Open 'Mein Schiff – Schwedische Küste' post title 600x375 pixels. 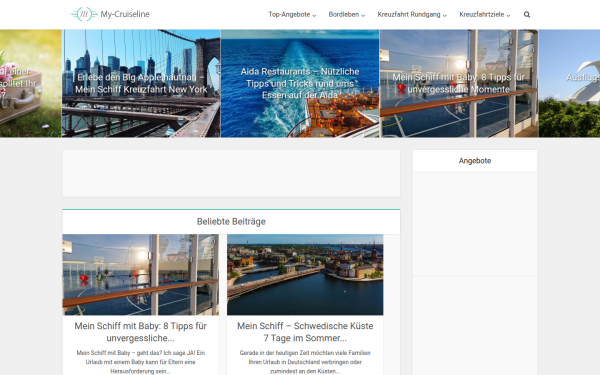tap(305, 332)
